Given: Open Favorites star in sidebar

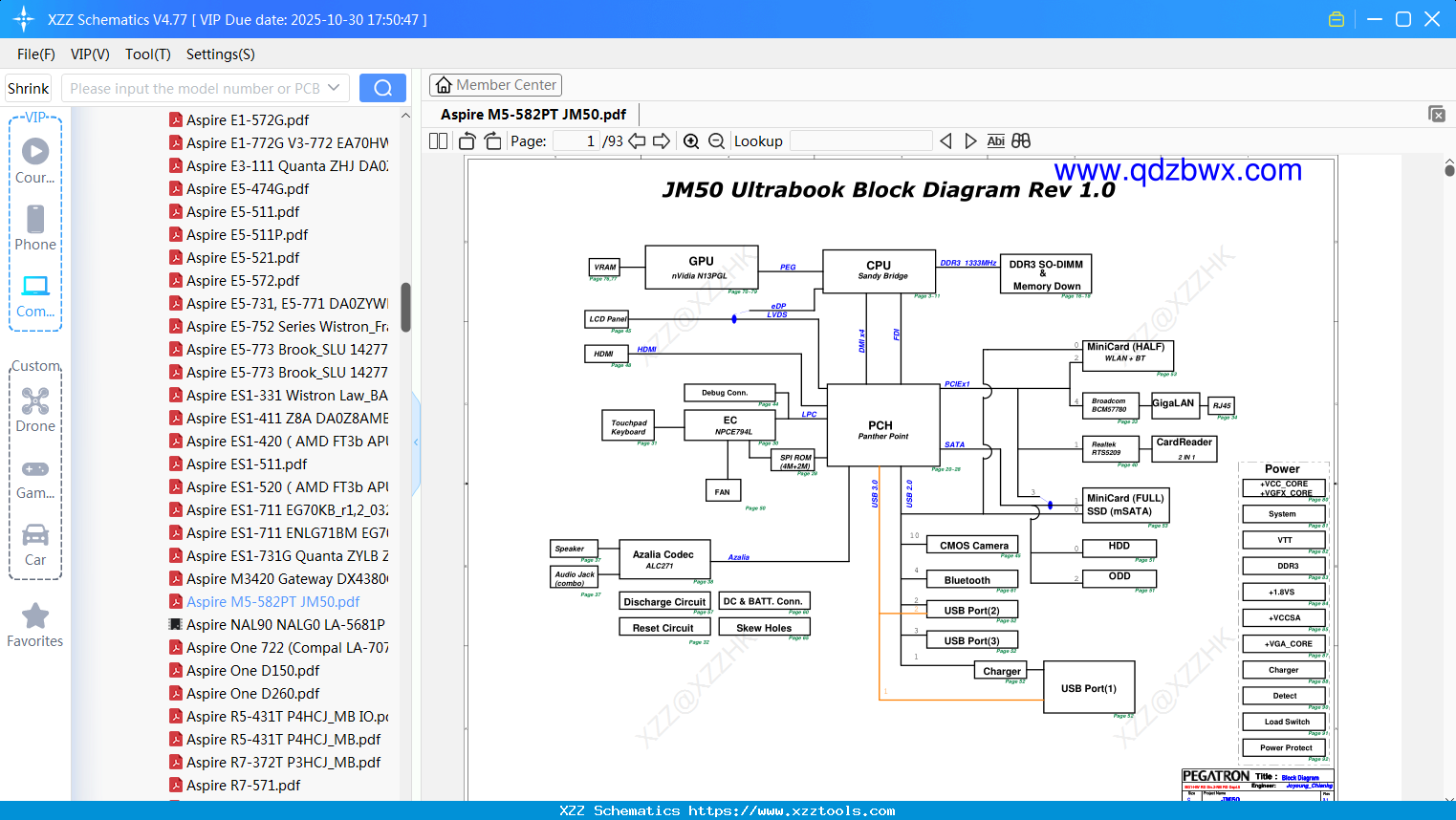Looking at the screenshot, I should (35, 626).
